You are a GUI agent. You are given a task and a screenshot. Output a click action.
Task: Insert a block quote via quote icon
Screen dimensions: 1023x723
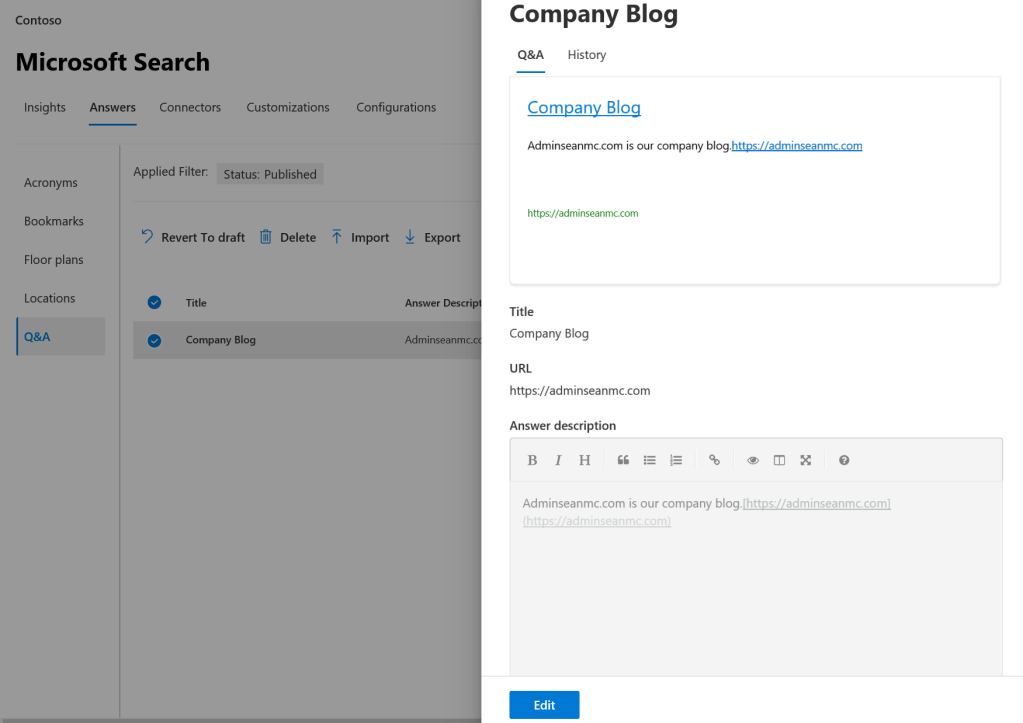[x=623, y=460]
